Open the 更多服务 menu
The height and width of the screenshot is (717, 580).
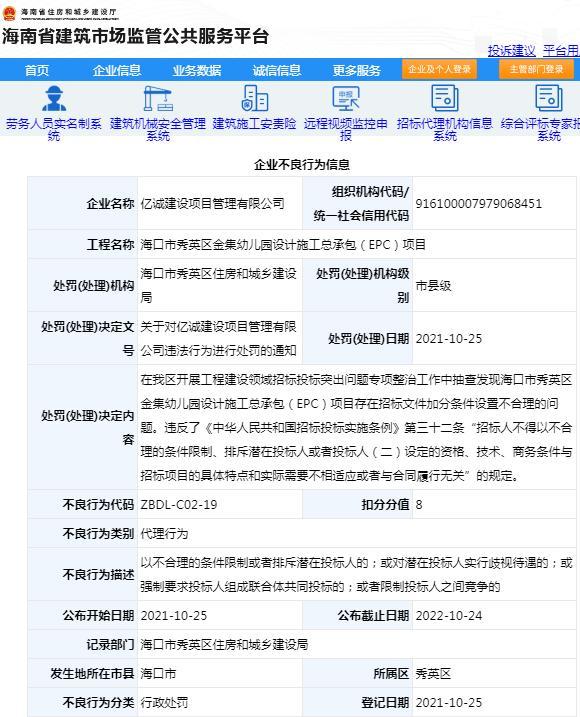pos(357,70)
